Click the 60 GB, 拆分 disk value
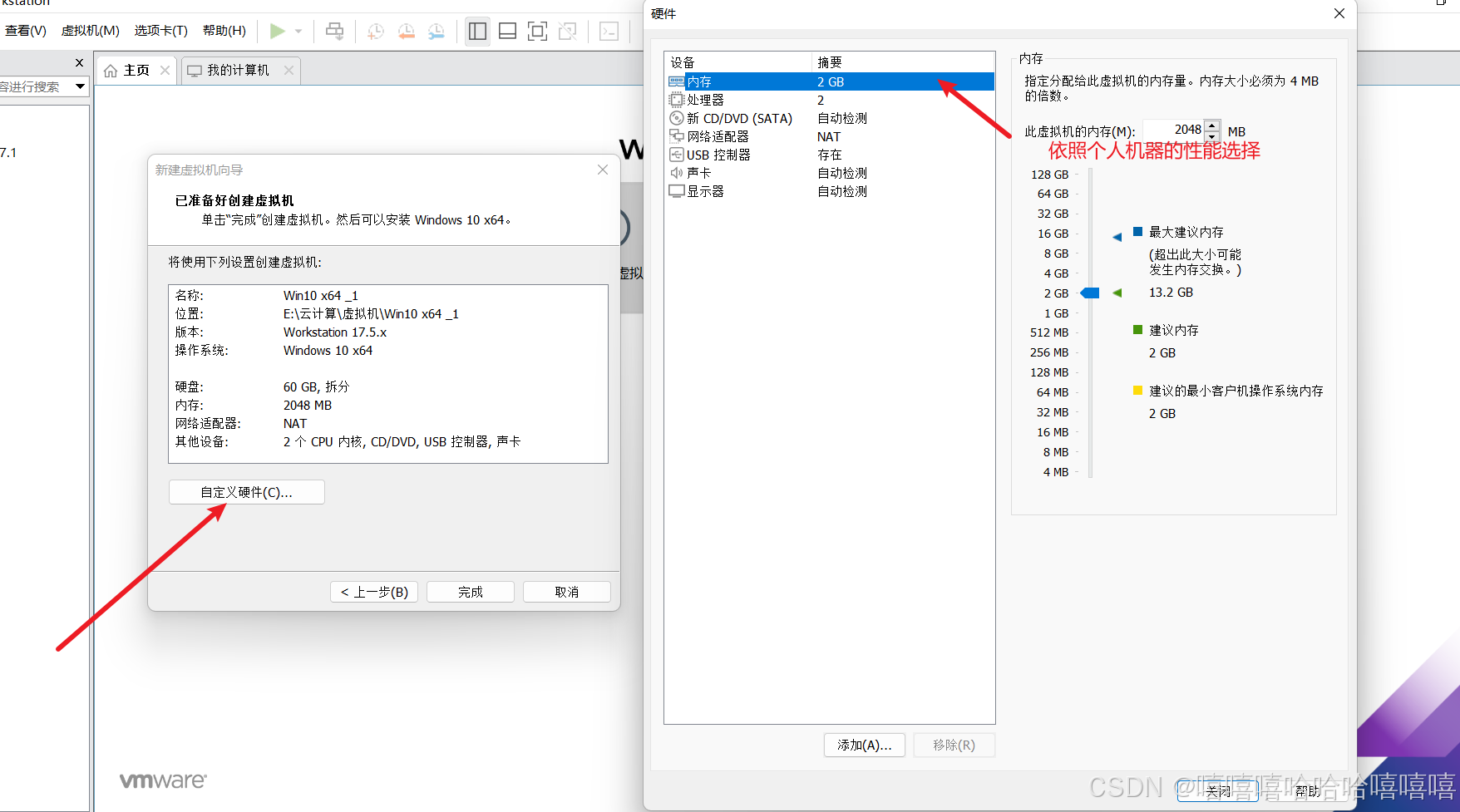 pos(316,387)
